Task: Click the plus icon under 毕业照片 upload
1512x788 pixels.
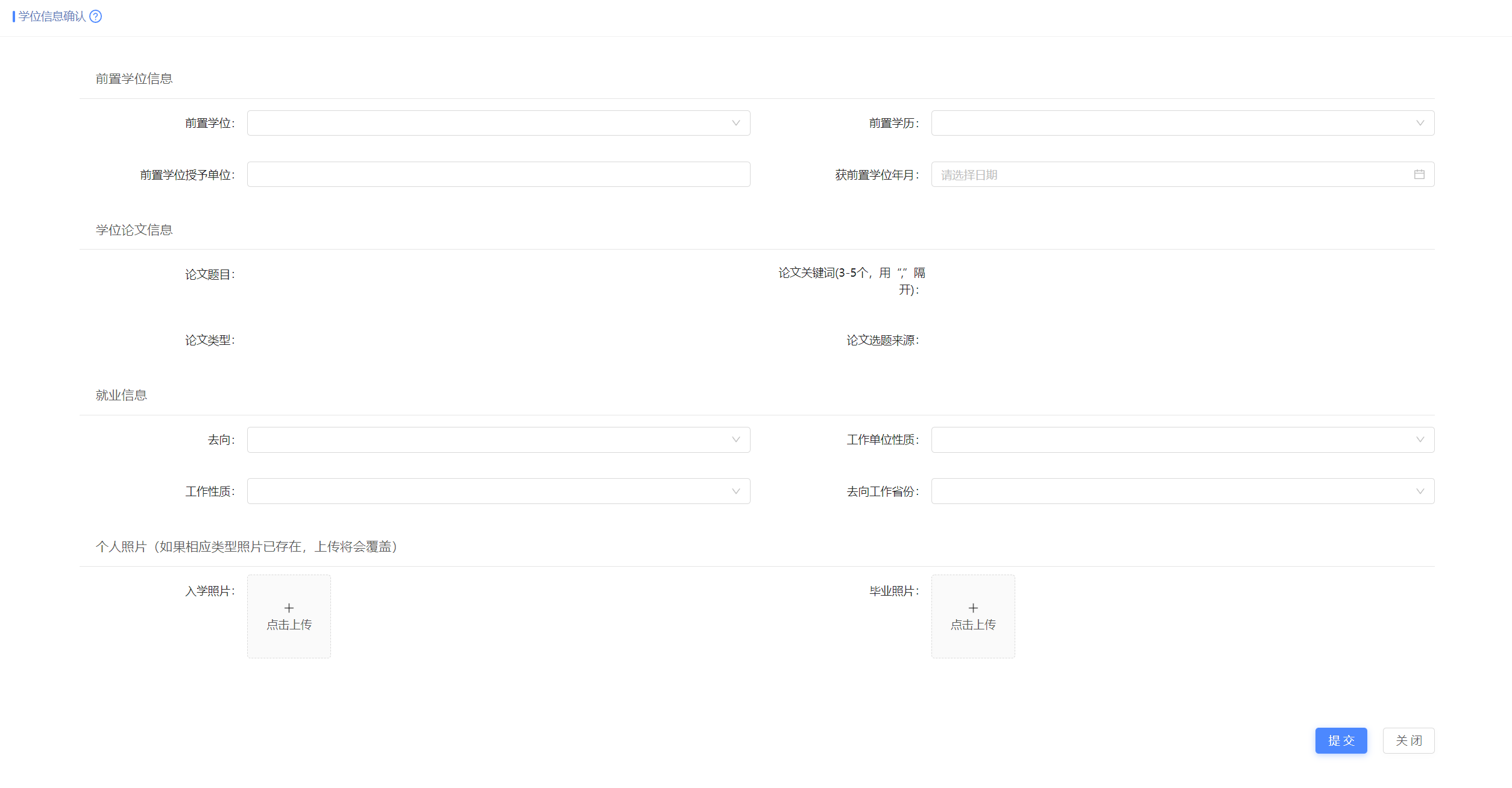Action: coord(973,608)
